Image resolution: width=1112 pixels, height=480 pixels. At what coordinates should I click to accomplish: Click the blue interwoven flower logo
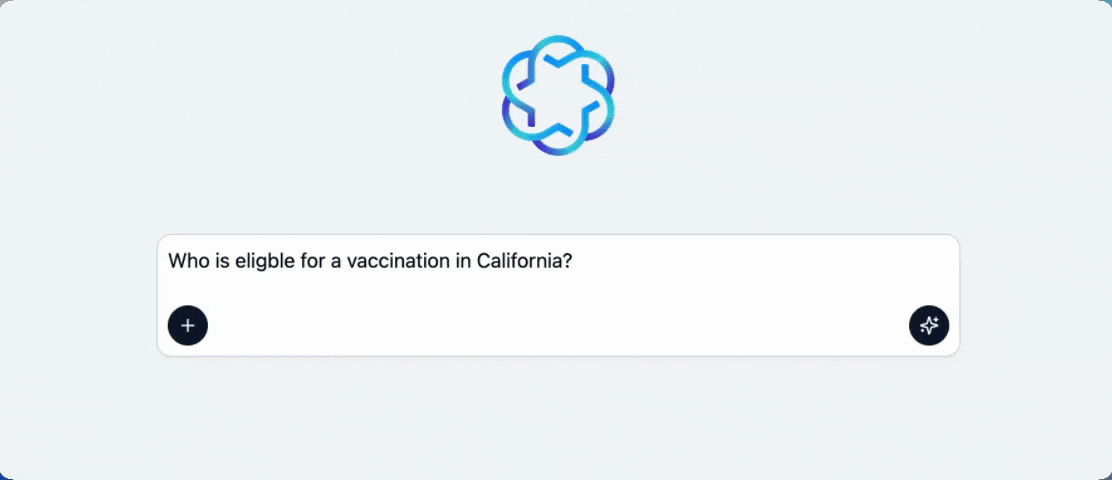coord(558,95)
